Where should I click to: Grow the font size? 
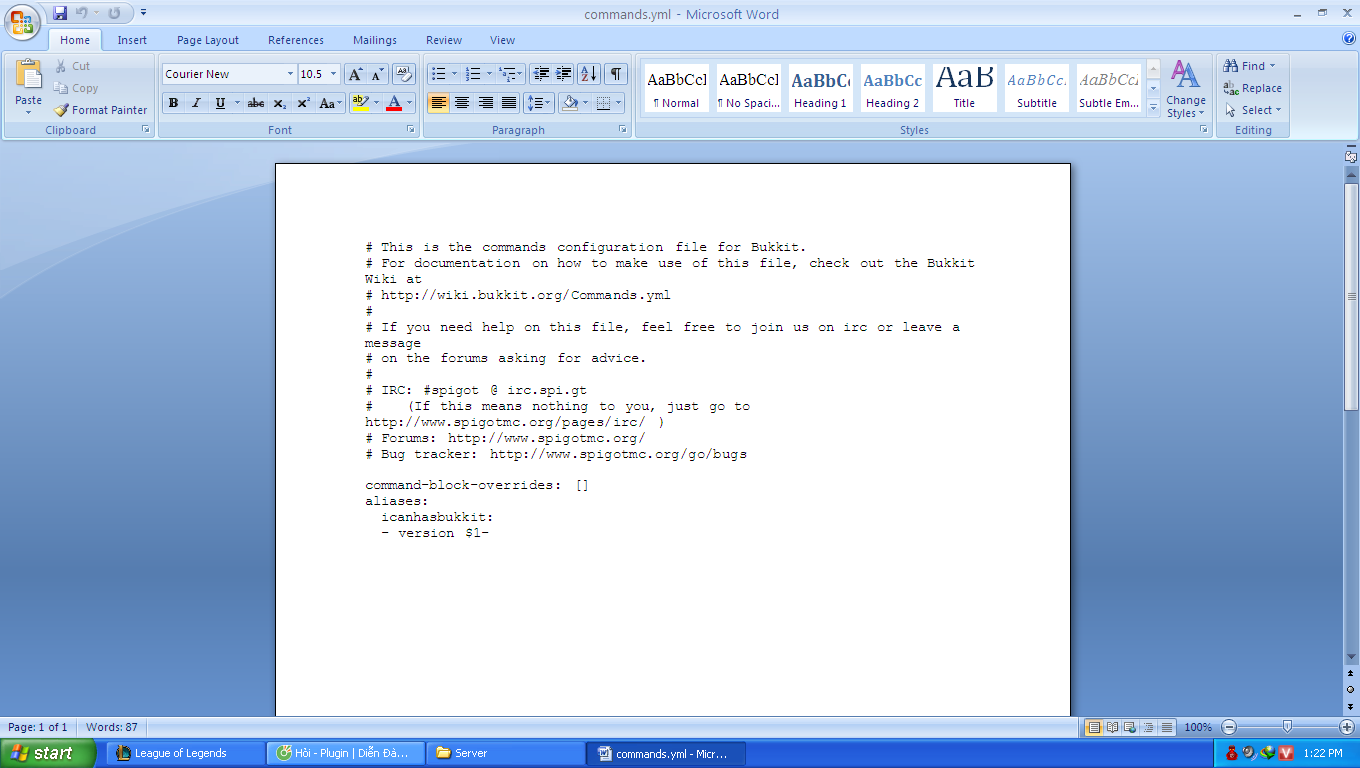coord(355,74)
